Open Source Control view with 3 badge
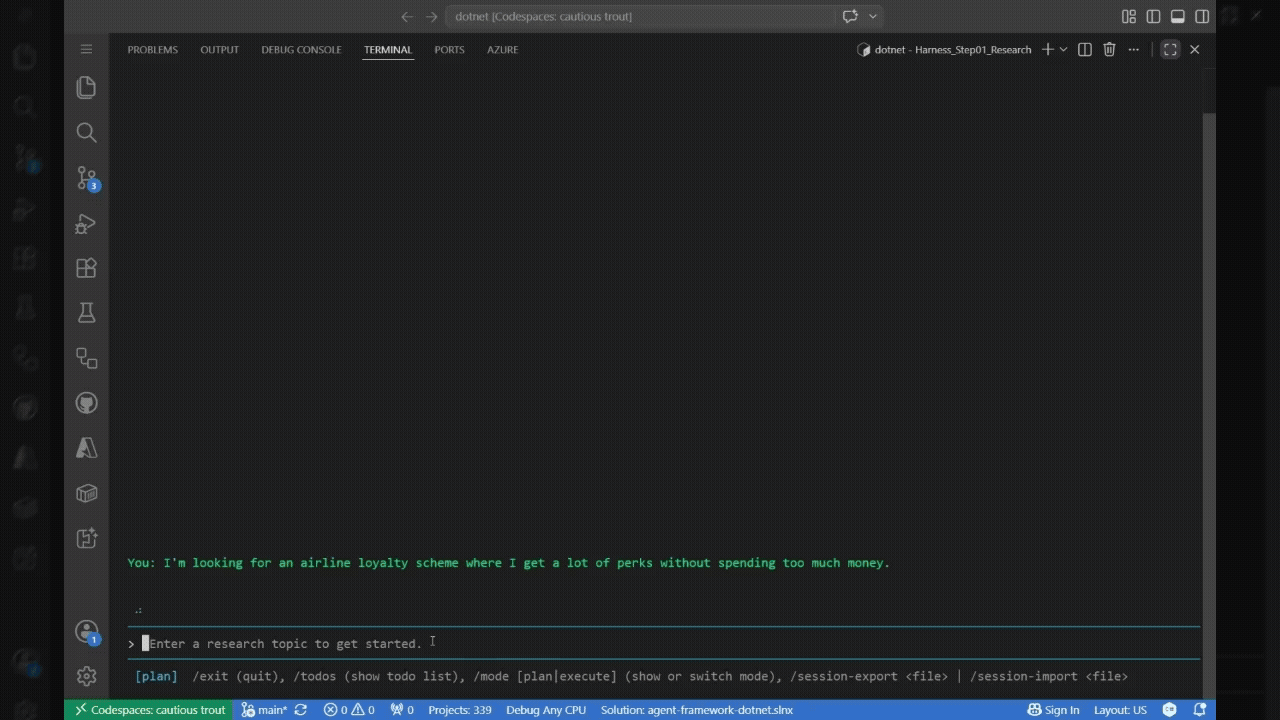Screen dimensions: 1280x720 click(86, 178)
